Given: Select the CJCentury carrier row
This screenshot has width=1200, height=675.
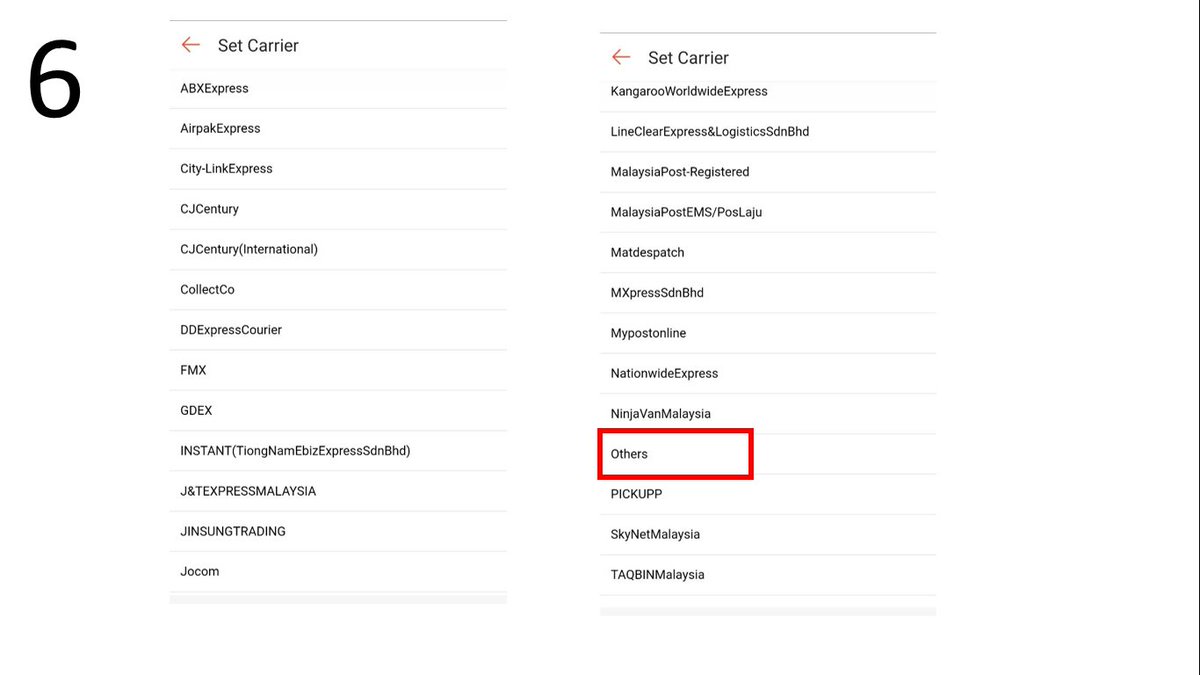Looking at the screenshot, I should click(x=338, y=209).
